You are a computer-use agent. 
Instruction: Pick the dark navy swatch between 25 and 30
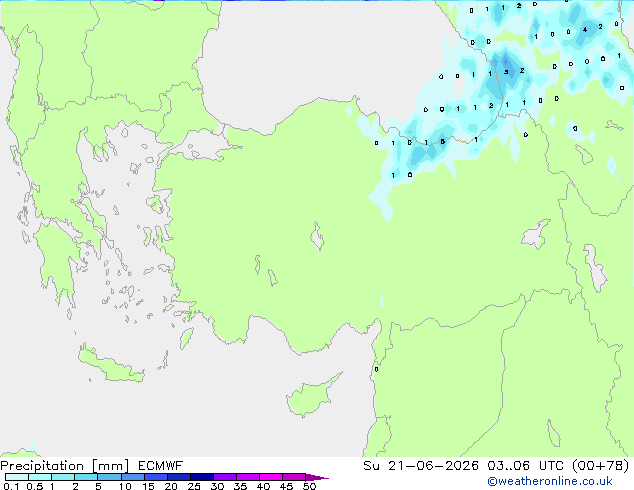coord(202,477)
